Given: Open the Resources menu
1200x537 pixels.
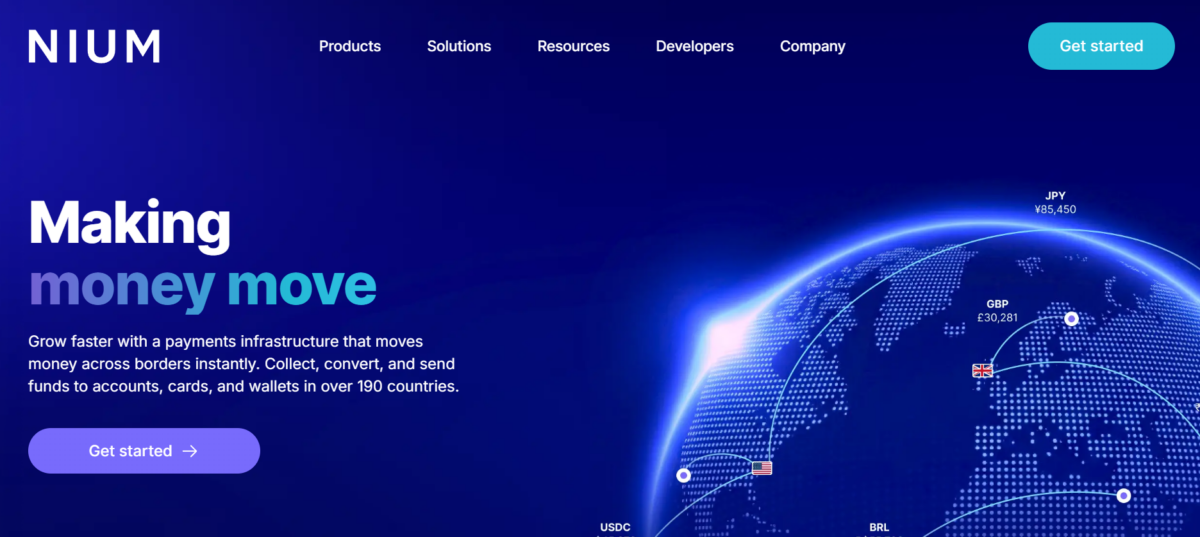Looking at the screenshot, I should 573,46.
